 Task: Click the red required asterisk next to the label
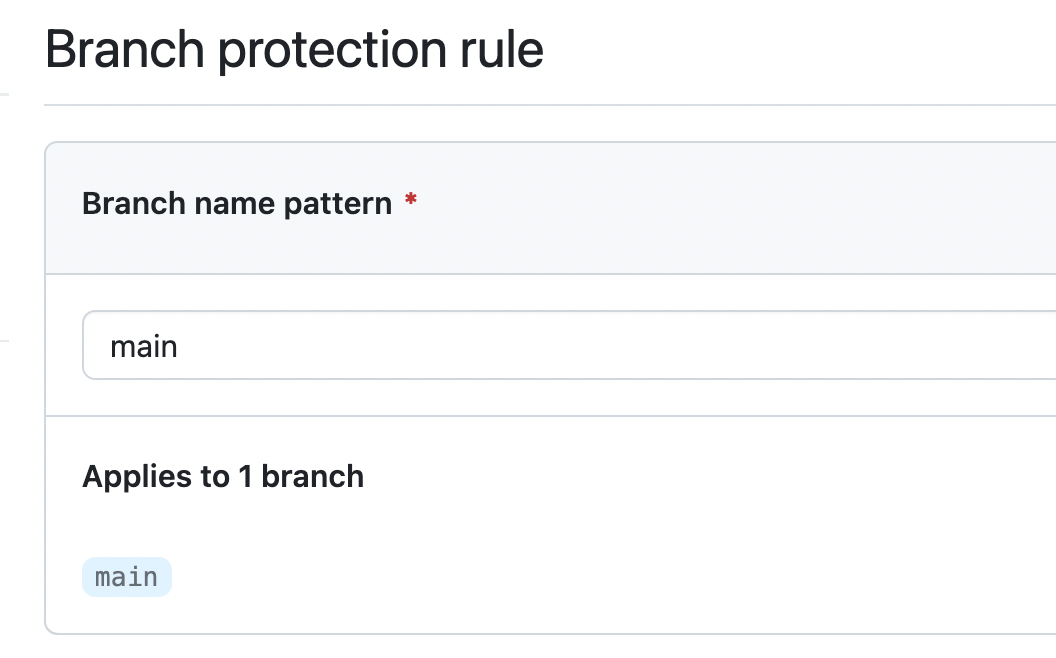point(410,200)
